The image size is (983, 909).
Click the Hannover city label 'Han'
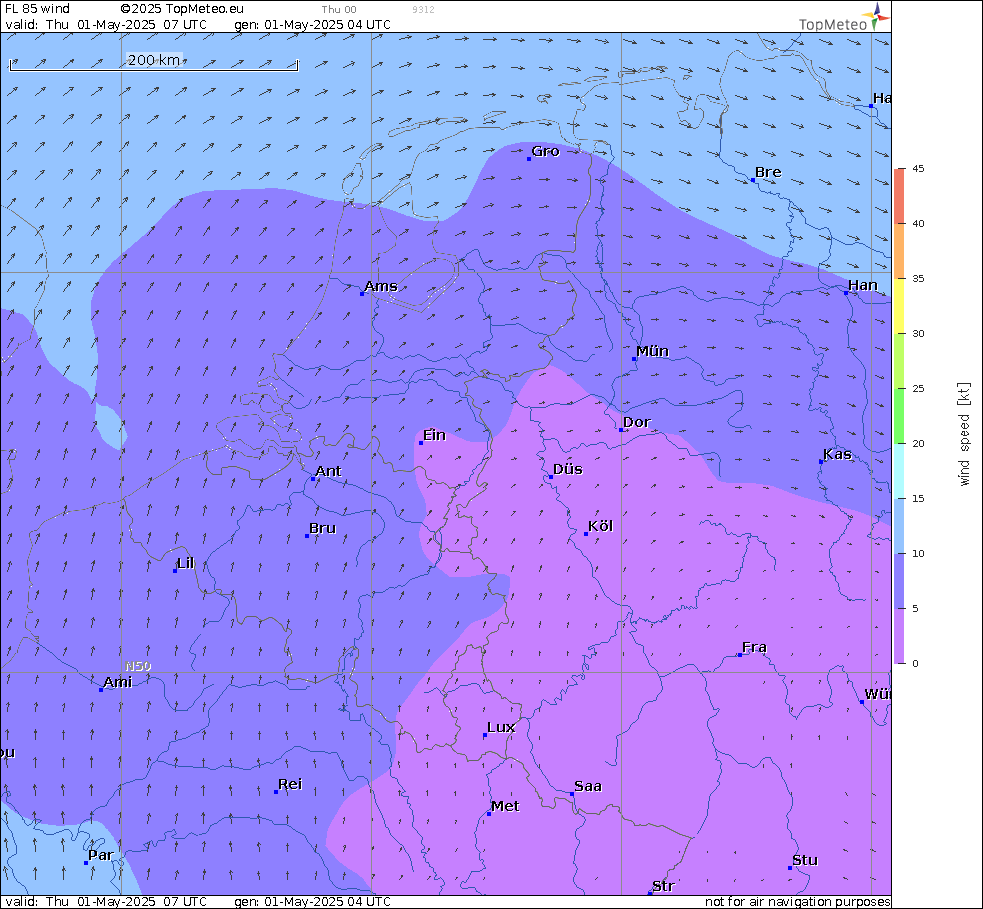(863, 285)
